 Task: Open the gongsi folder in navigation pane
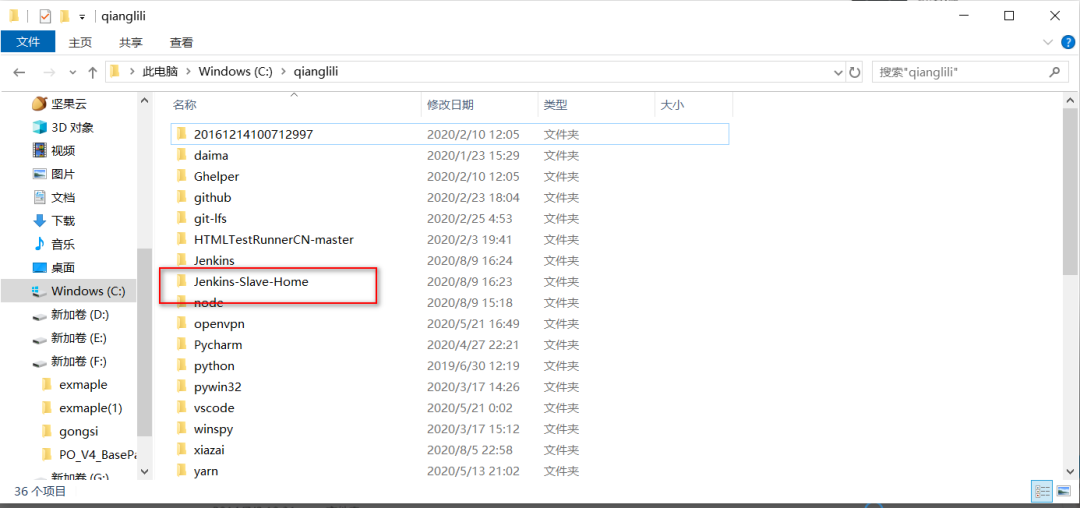[79, 432]
